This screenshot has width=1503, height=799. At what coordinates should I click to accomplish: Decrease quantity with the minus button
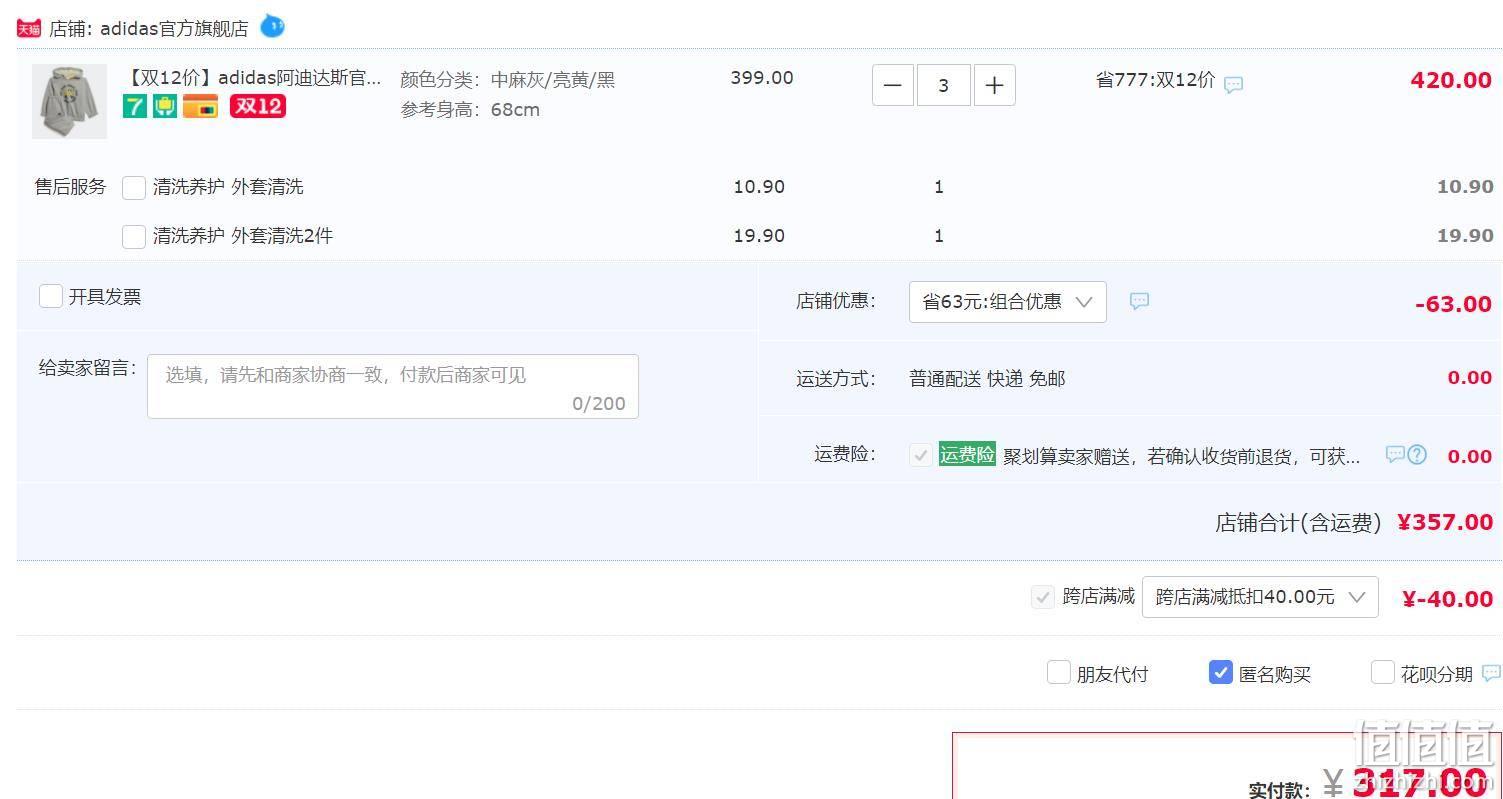[x=892, y=85]
